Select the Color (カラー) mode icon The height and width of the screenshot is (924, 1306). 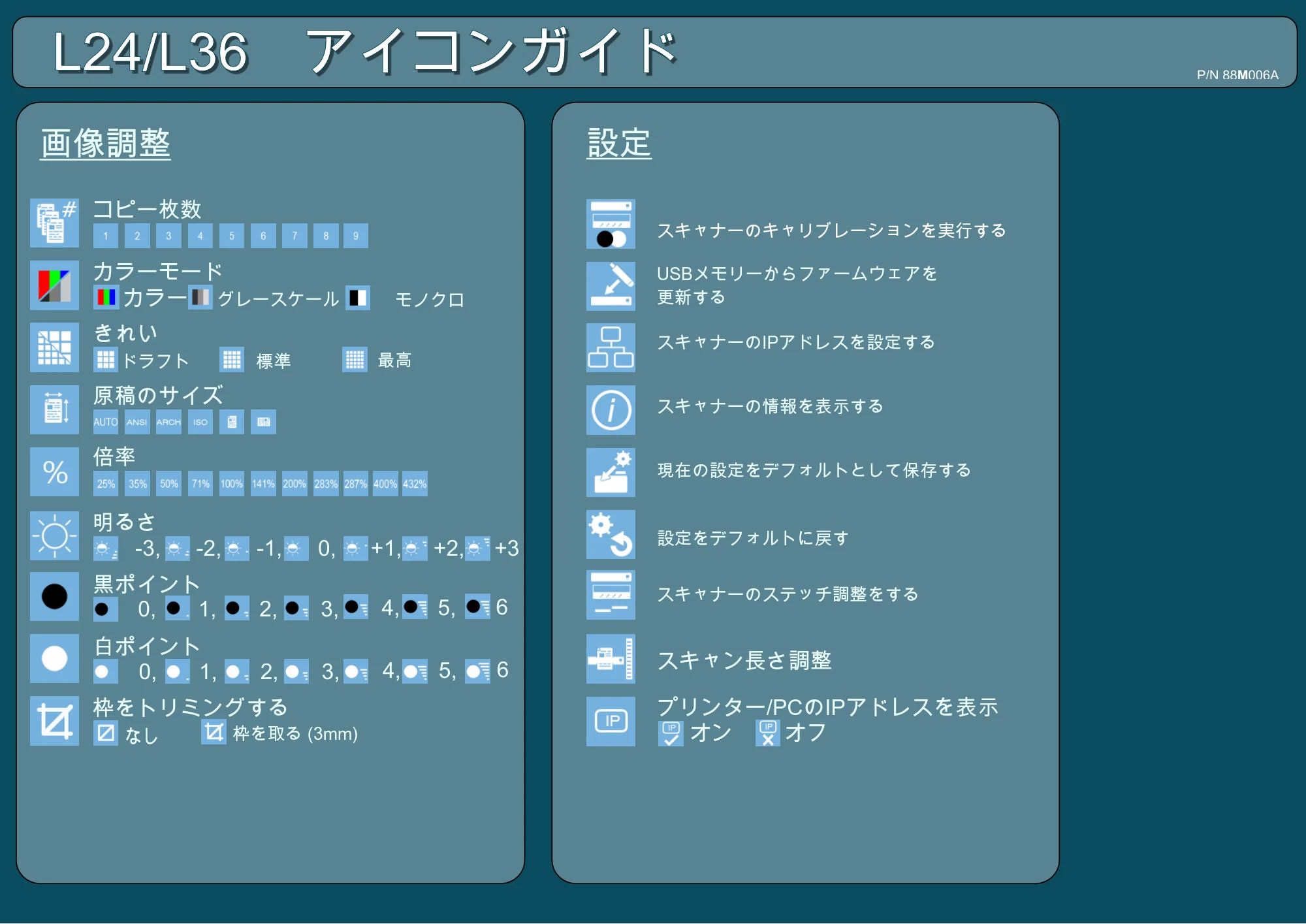tap(106, 298)
